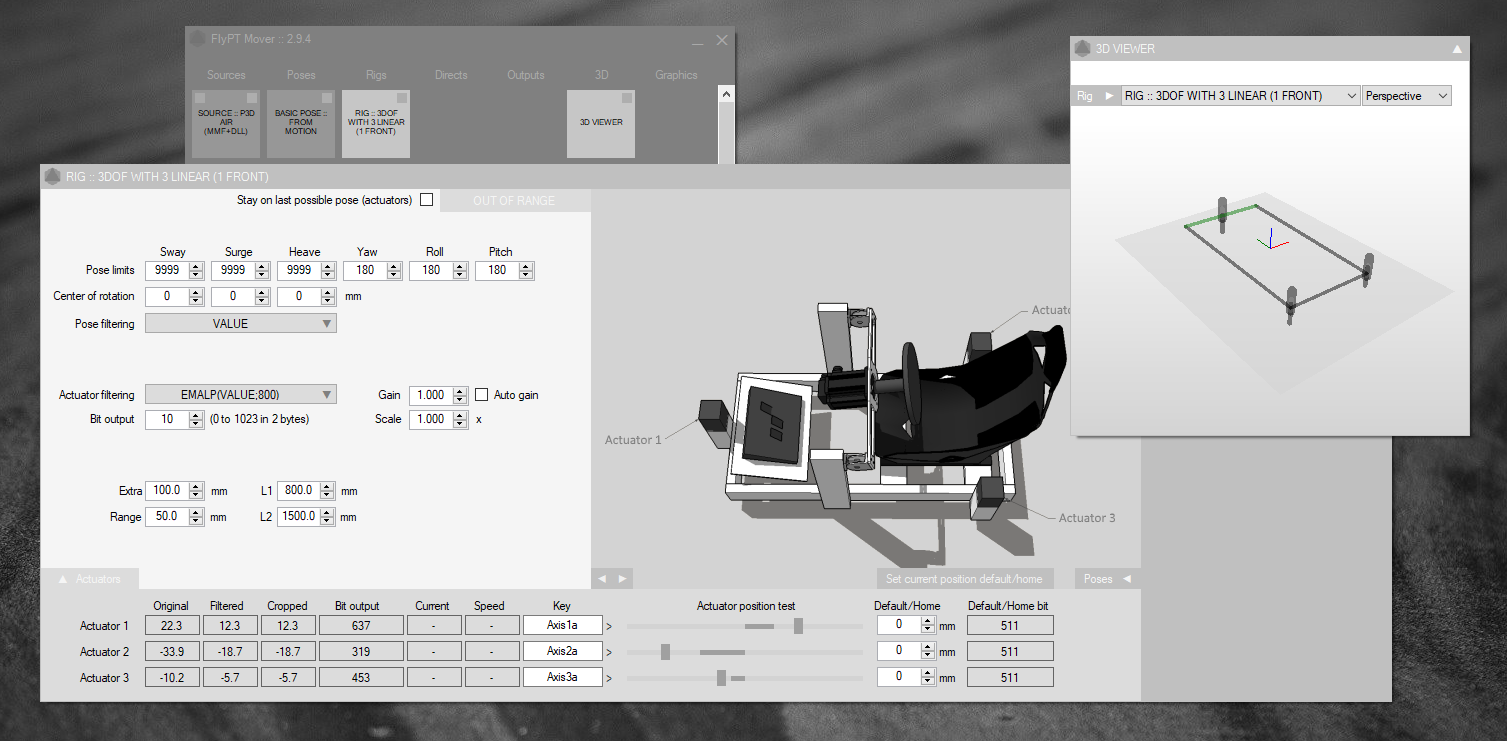Click the Sway pose limit field
The height and width of the screenshot is (741, 1507).
[167, 270]
